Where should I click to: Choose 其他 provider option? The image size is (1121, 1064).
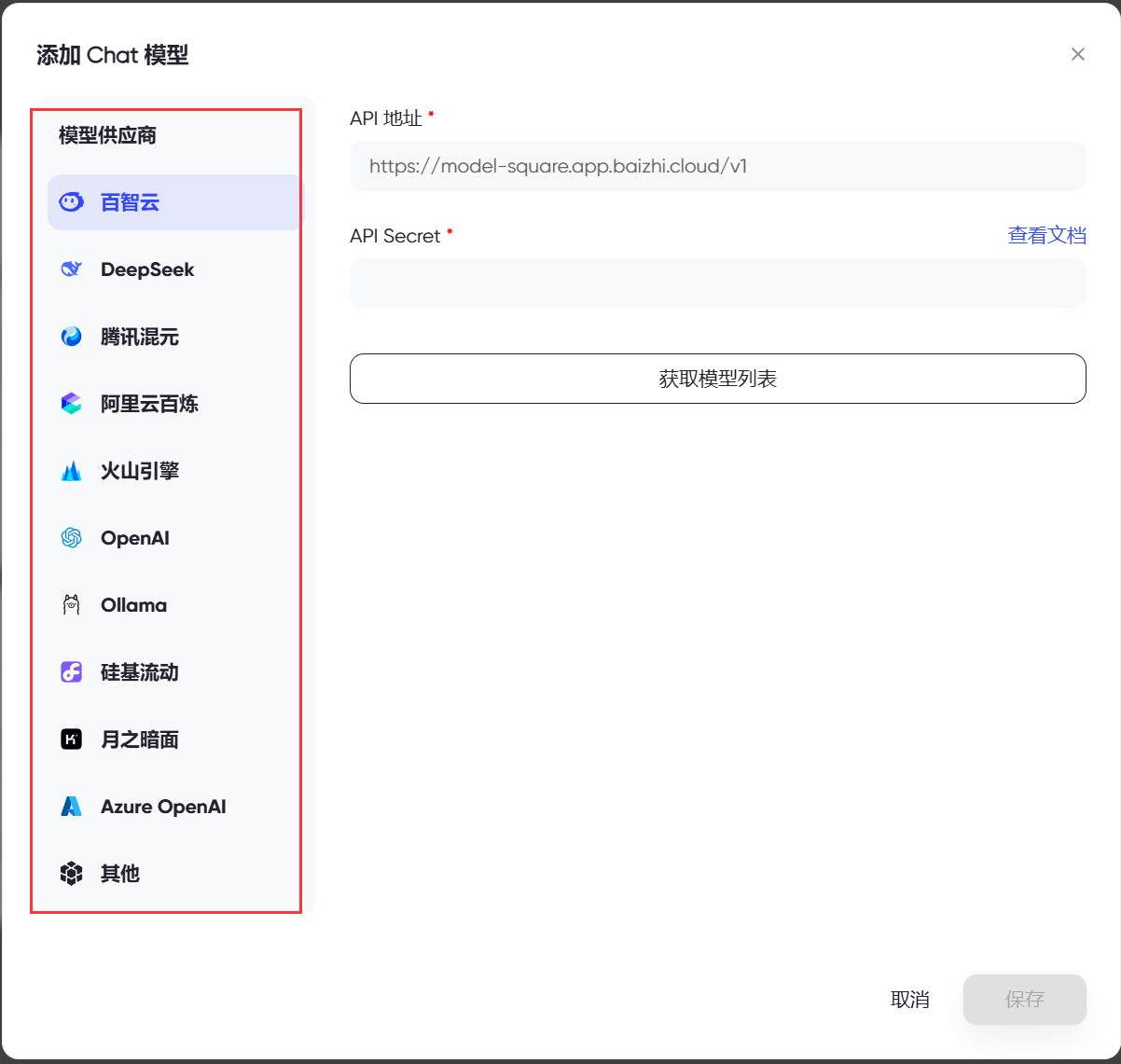pos(120,874)
